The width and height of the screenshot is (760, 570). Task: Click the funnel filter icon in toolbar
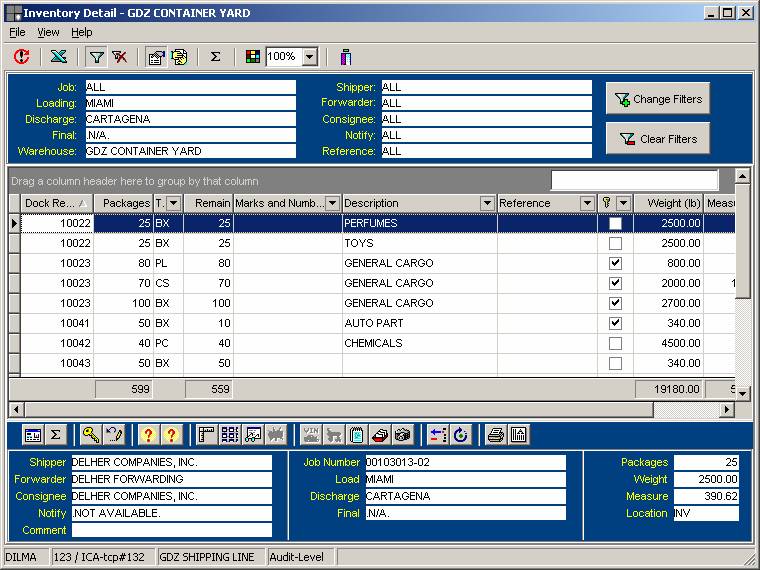[x=96, y=57]
